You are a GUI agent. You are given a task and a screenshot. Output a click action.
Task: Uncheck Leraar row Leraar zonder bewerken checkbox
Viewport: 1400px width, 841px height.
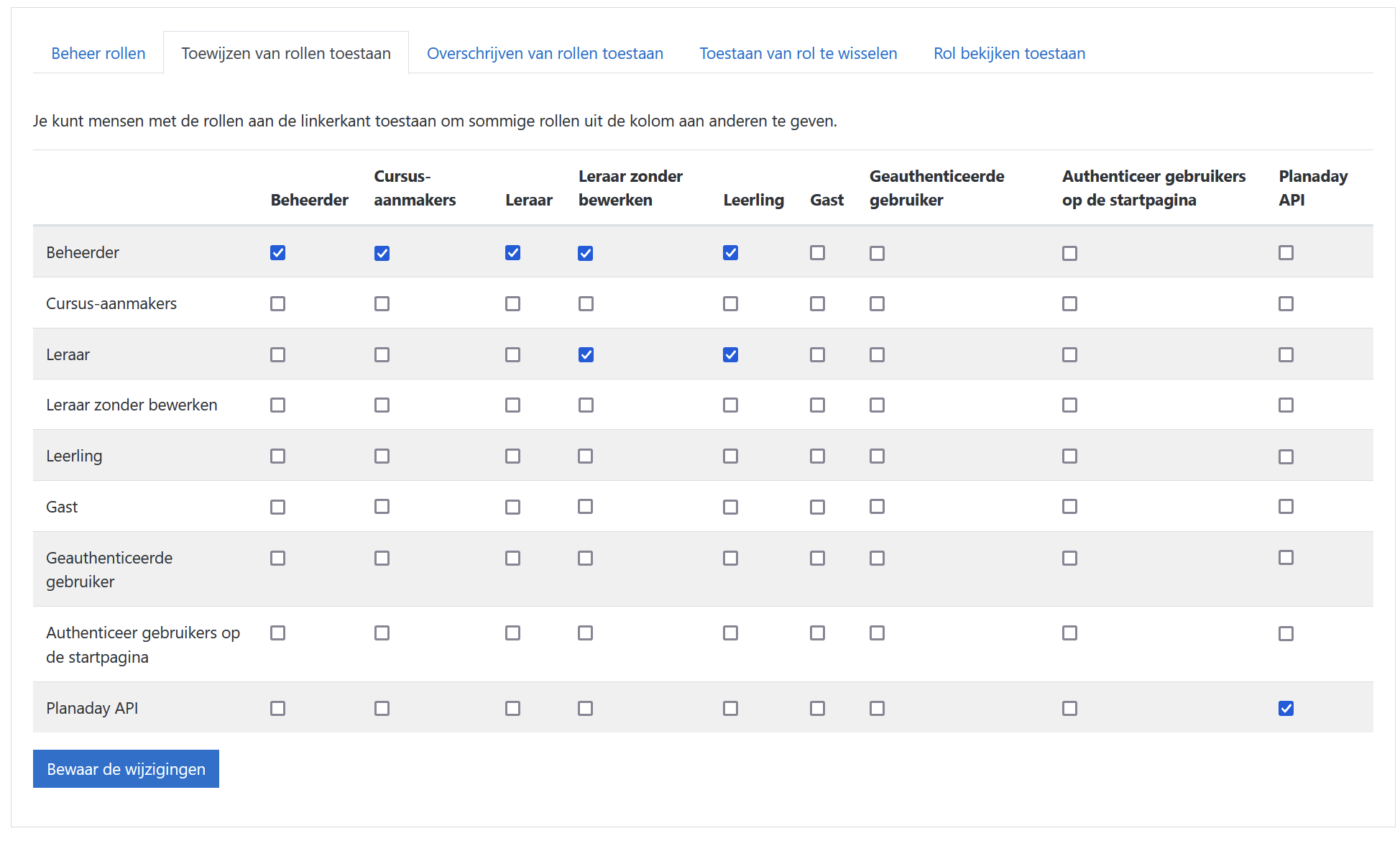(x=586, y=354)
